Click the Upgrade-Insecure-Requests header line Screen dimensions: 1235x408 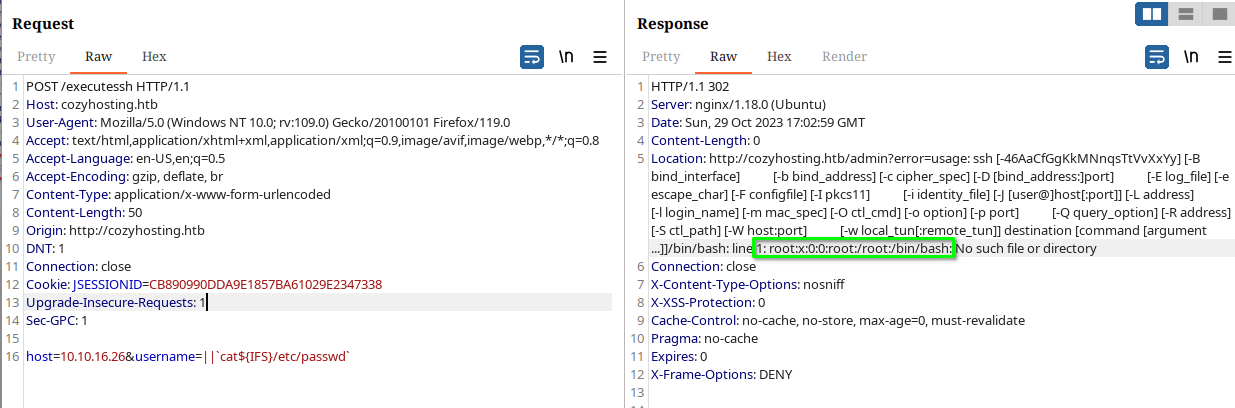[x=115, y=303]
